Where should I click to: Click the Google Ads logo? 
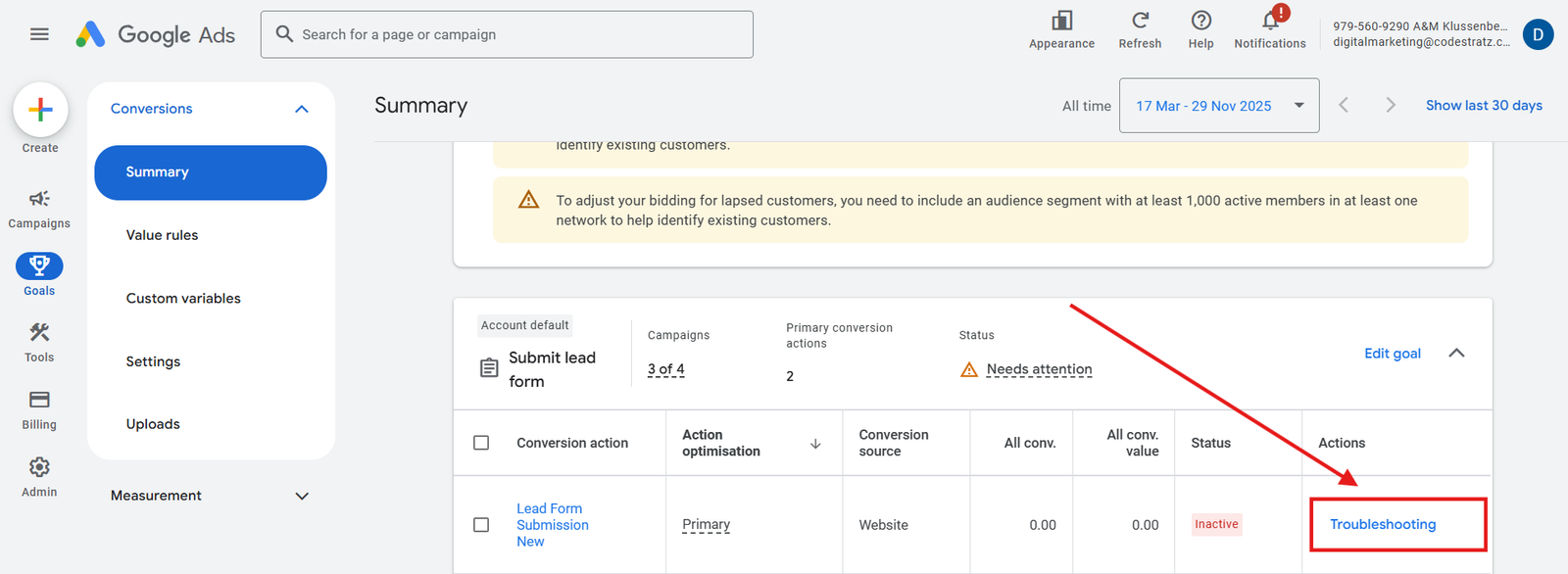point(156,34)
